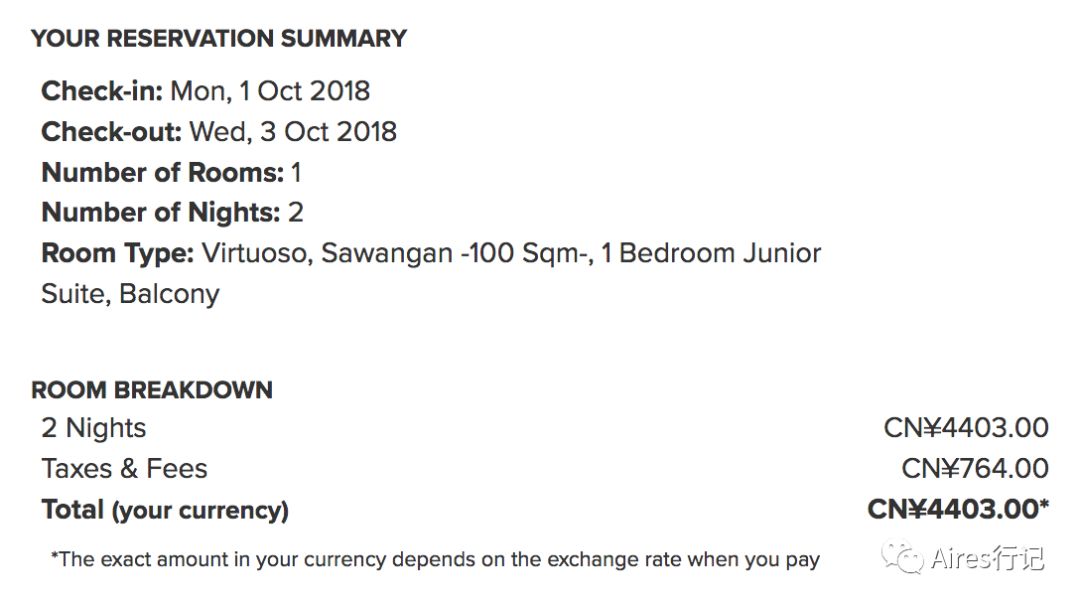This screenshot has width=1080, height=606.
Task: Click the Taxes & Fees label
Action: coord(125,469)
